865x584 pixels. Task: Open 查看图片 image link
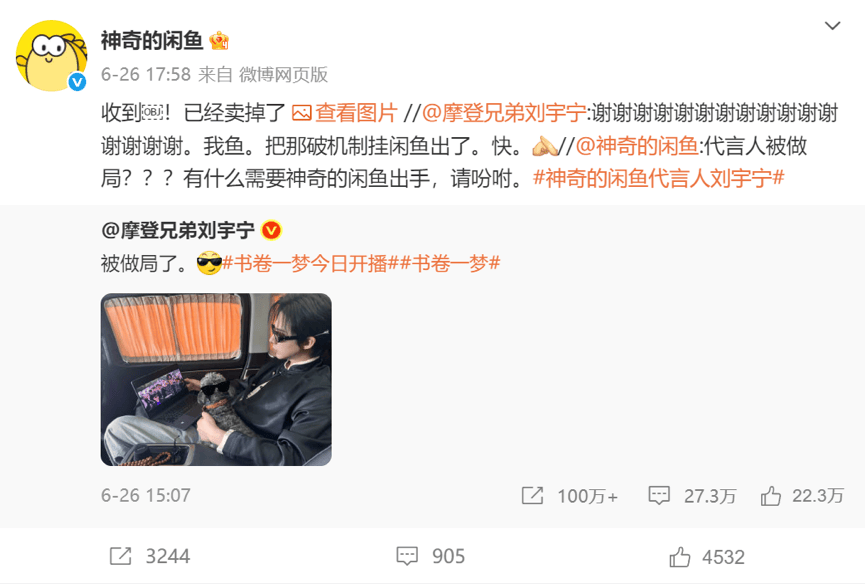[x=344, y=113]
